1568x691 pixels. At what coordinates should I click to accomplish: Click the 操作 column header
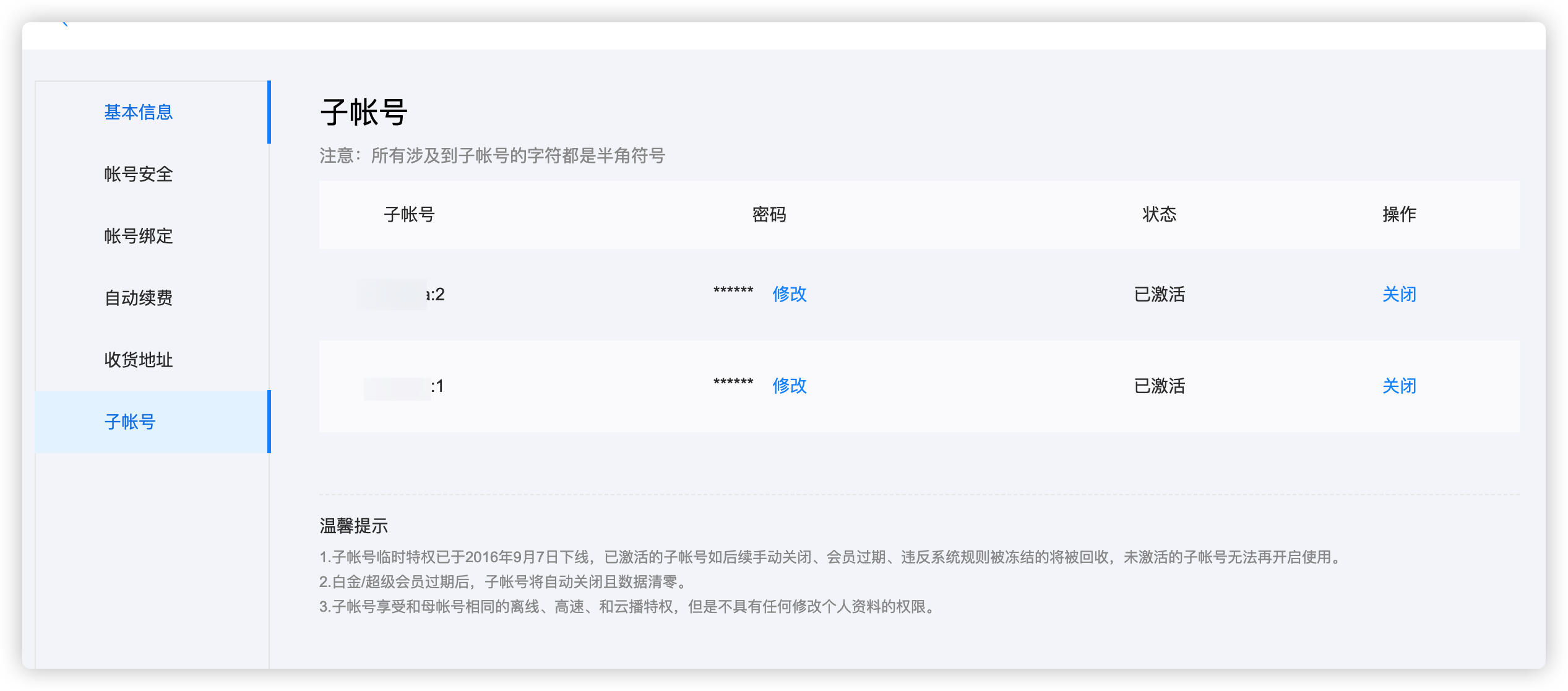(x=1398, y=215)
